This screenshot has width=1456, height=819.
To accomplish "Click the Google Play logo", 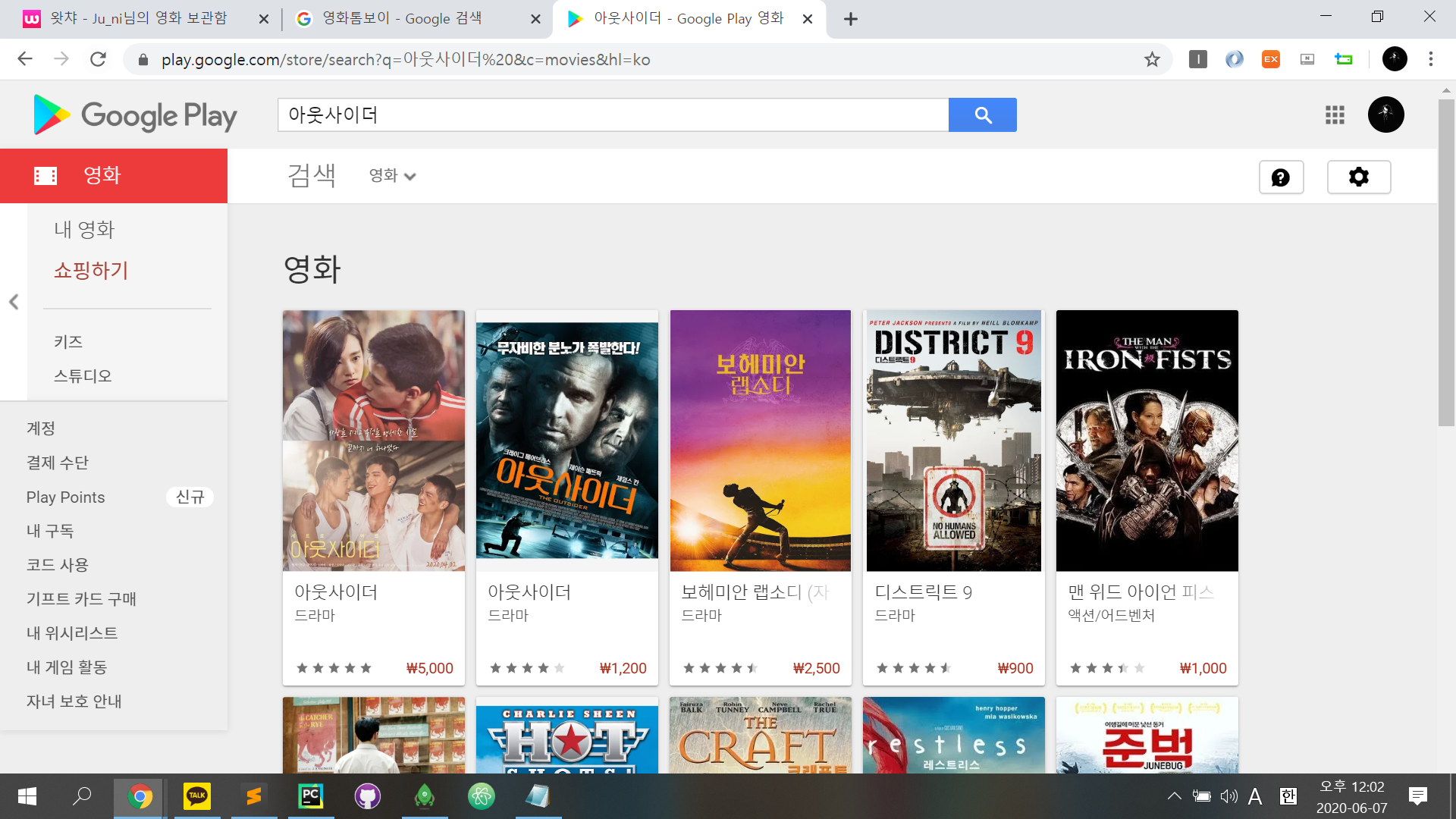I will [x=135, y=115].
